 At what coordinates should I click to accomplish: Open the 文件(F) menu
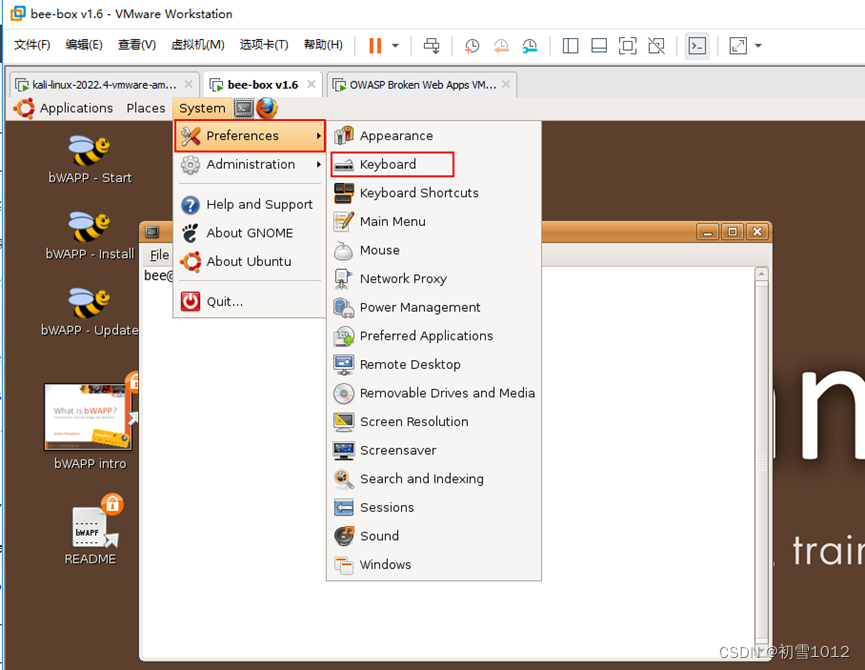32,45
